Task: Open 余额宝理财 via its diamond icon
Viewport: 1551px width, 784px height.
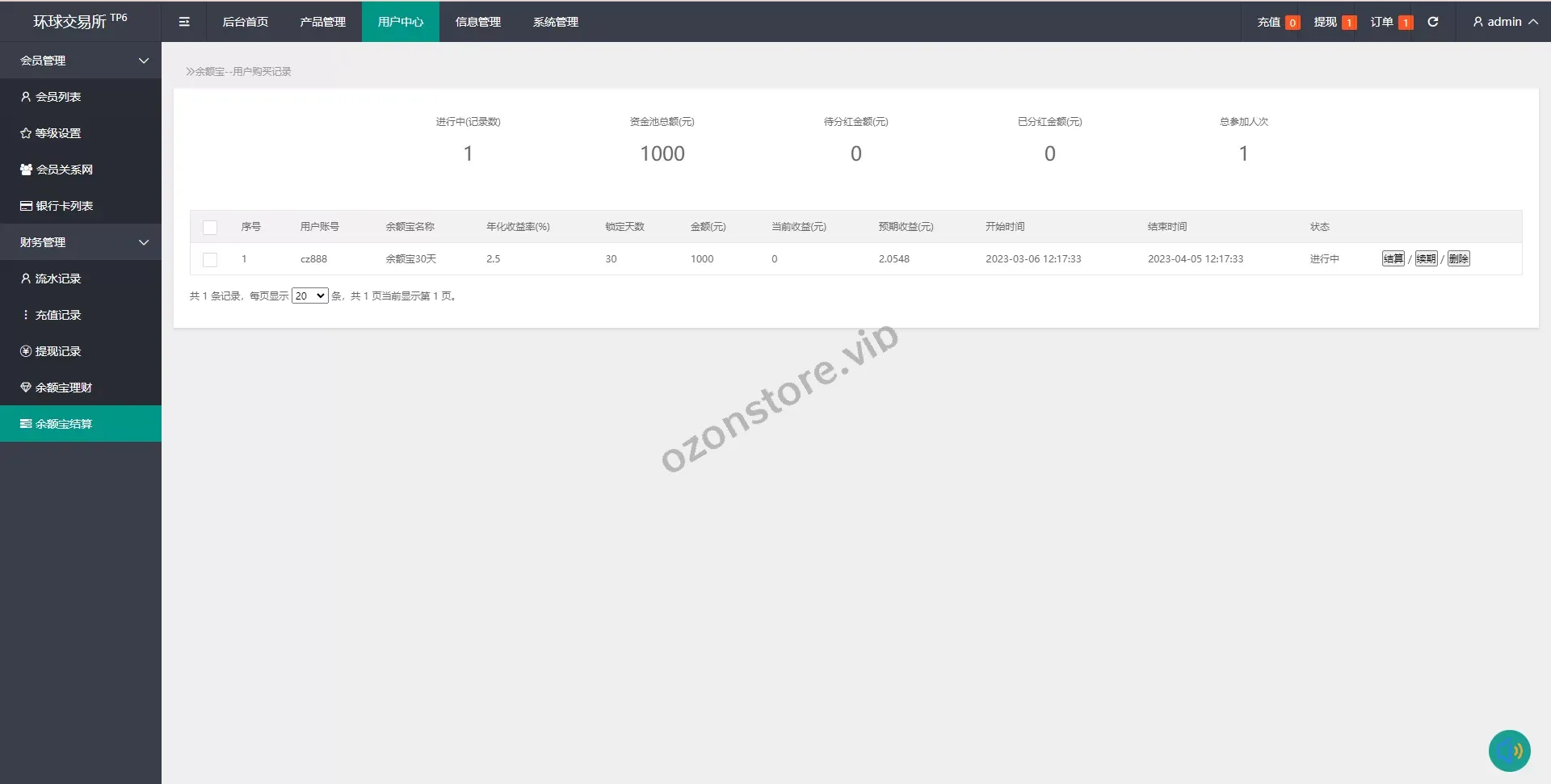Action: pyautogui.click(x=26, y=388)
